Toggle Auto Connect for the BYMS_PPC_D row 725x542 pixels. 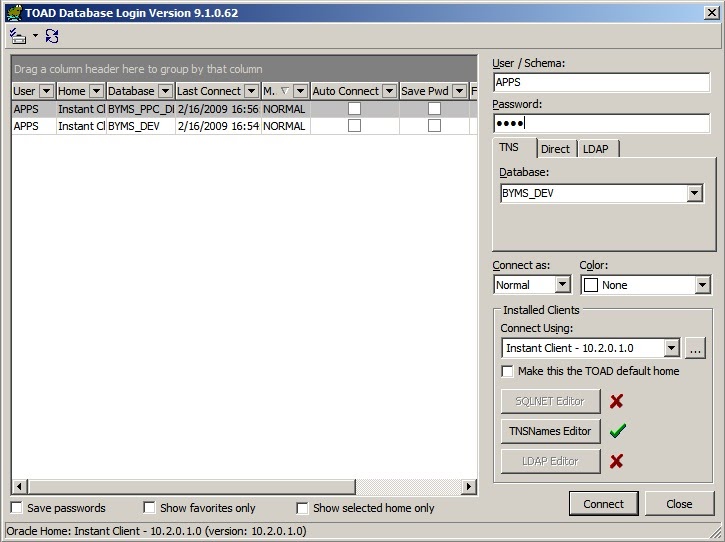pyautogui.click(x=354, y=108)
